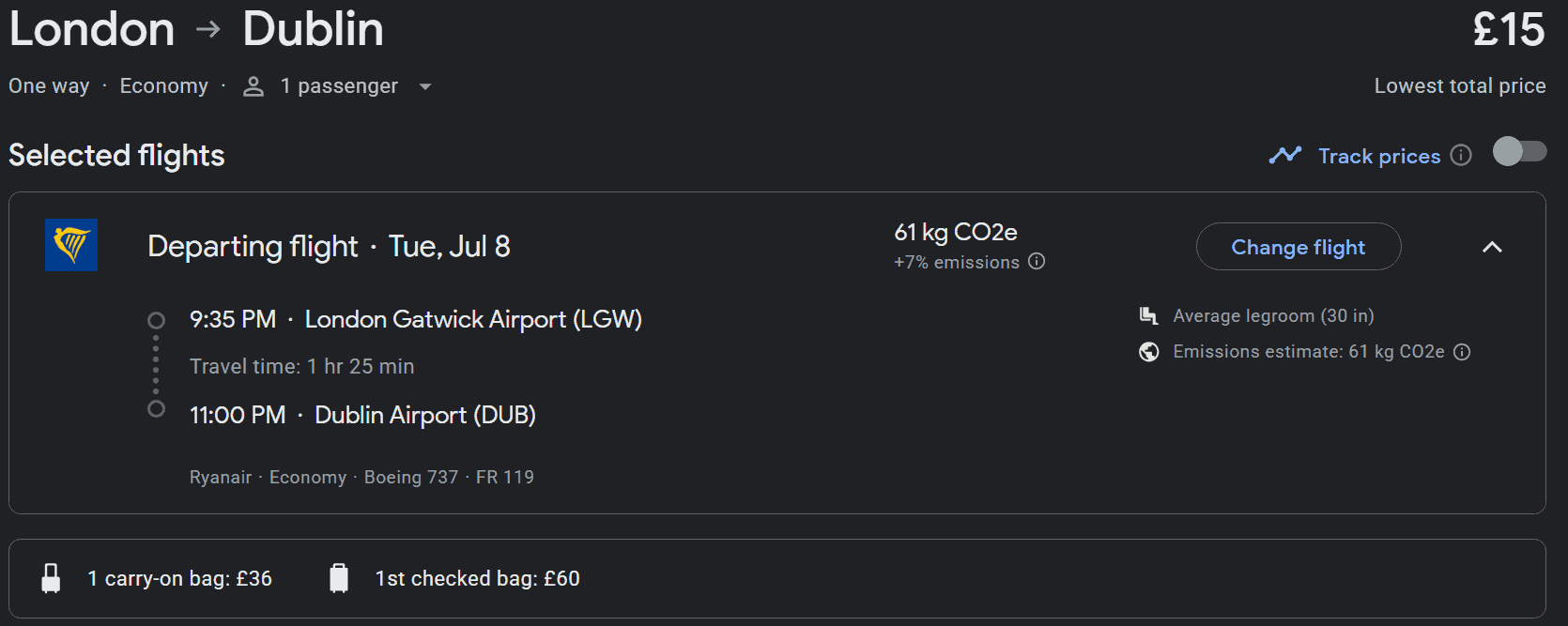Click the checked bag icon
Viewport: 1568px width, 626px height.
[x=340, y=577]
